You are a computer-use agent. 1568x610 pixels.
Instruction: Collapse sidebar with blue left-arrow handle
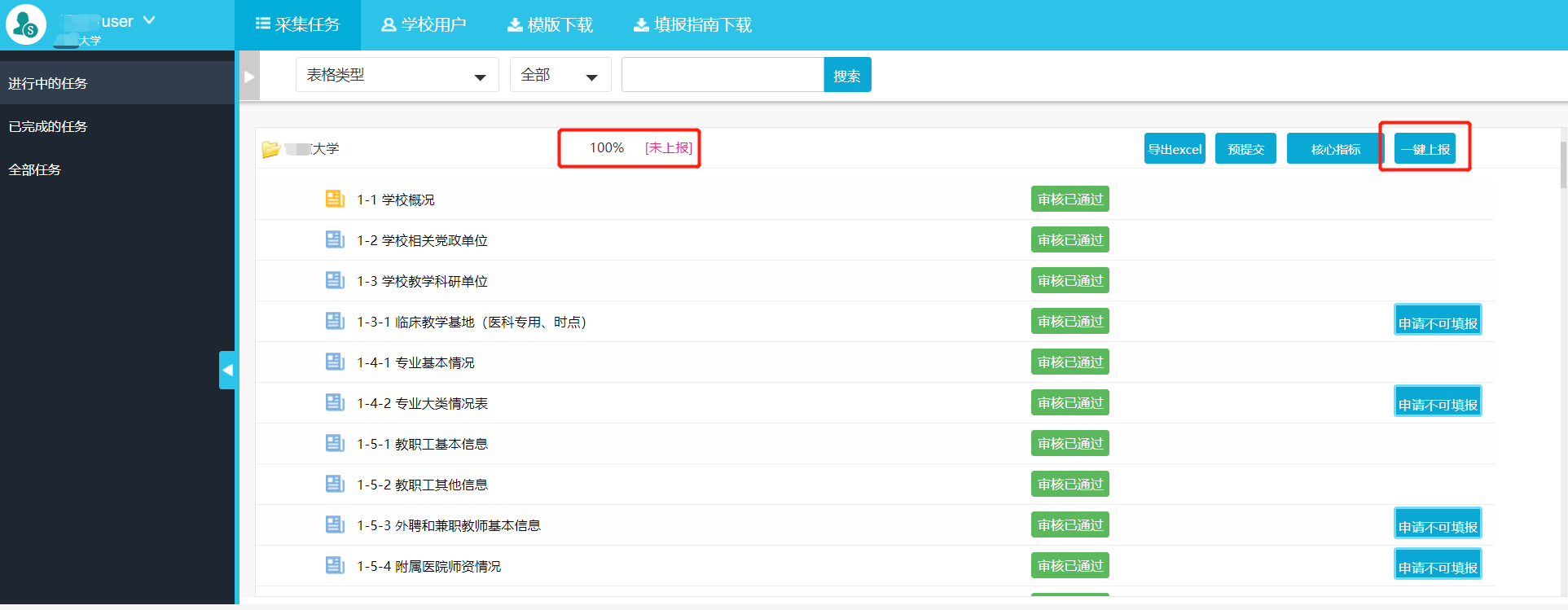click(x=227, y=370)
